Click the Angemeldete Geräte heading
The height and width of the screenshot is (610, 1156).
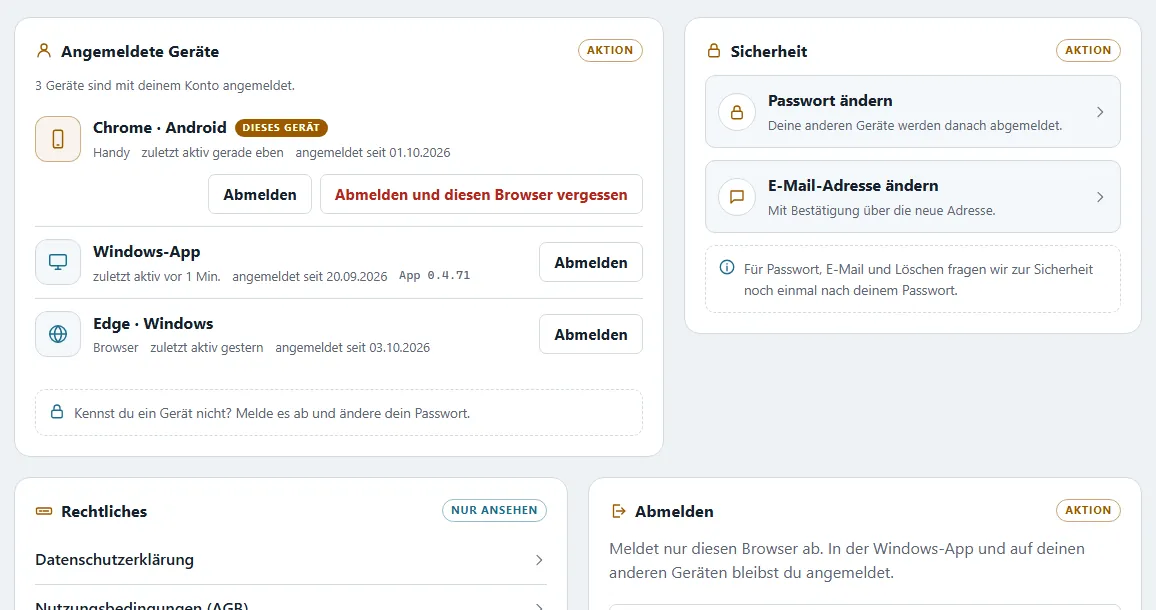[x=140, y=52]
